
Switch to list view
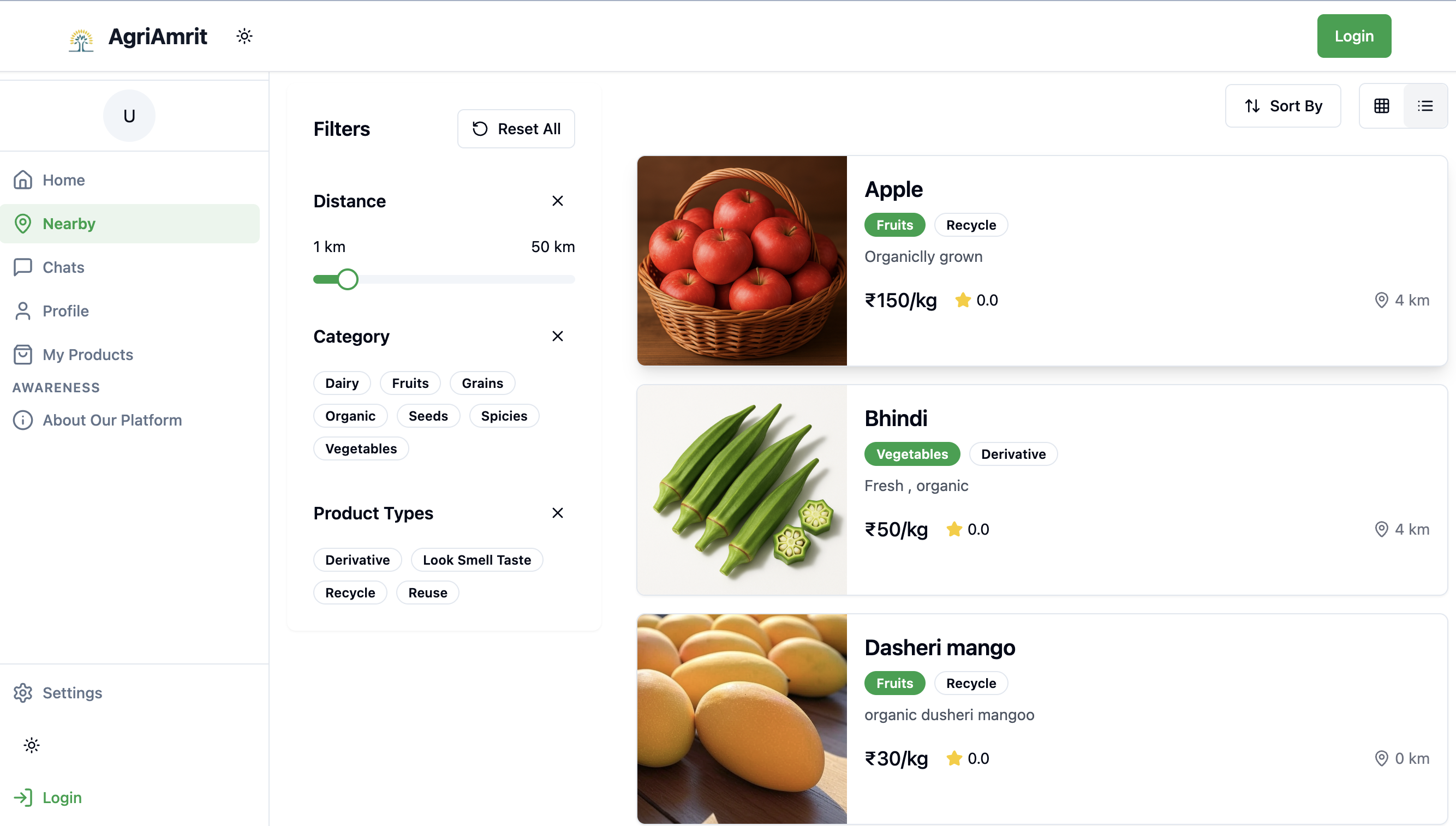[x=1426, y=105]
